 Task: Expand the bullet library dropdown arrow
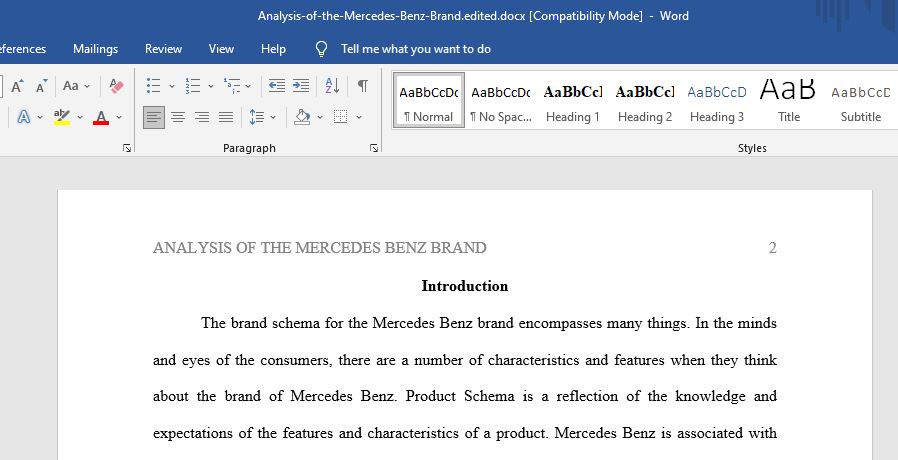coord(171,86)
